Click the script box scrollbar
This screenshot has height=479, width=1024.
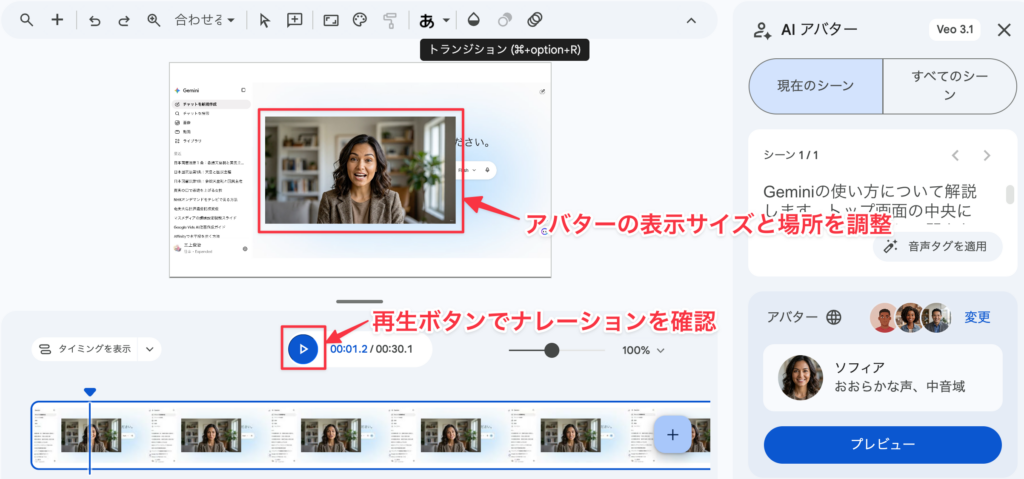click(x=1010, y=195)
